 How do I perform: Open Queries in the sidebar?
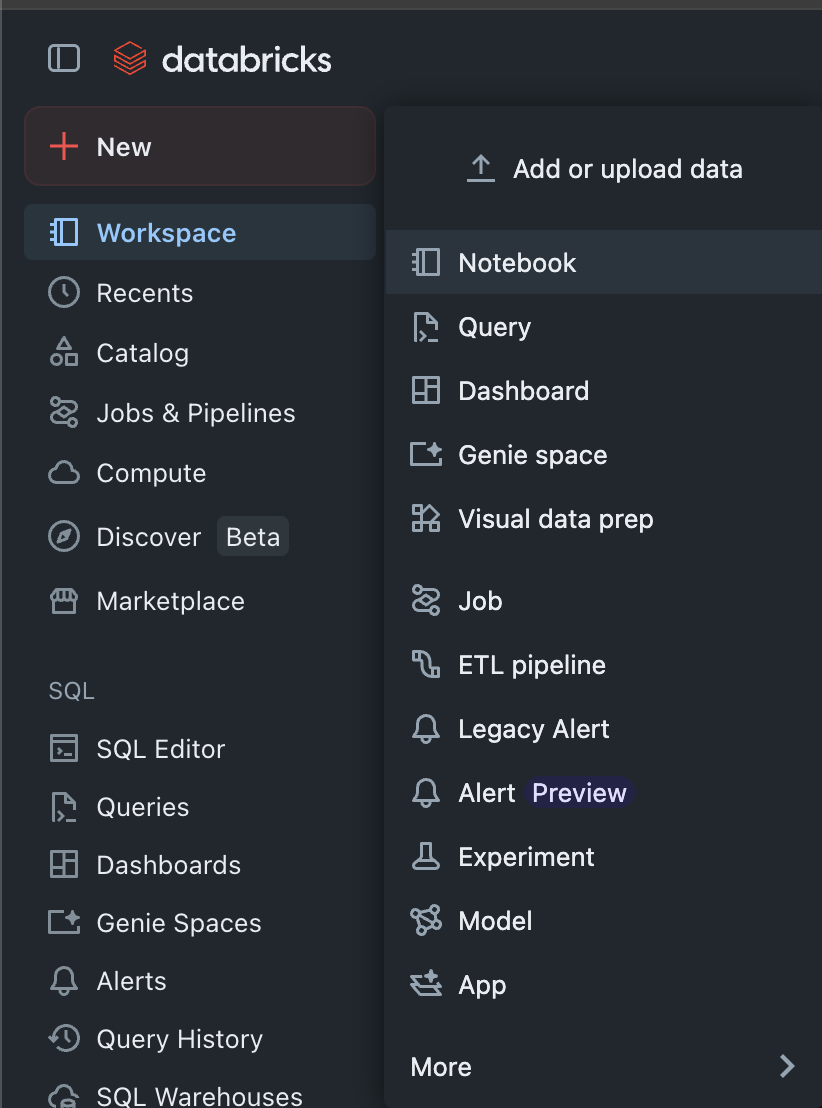click(200, 807)
